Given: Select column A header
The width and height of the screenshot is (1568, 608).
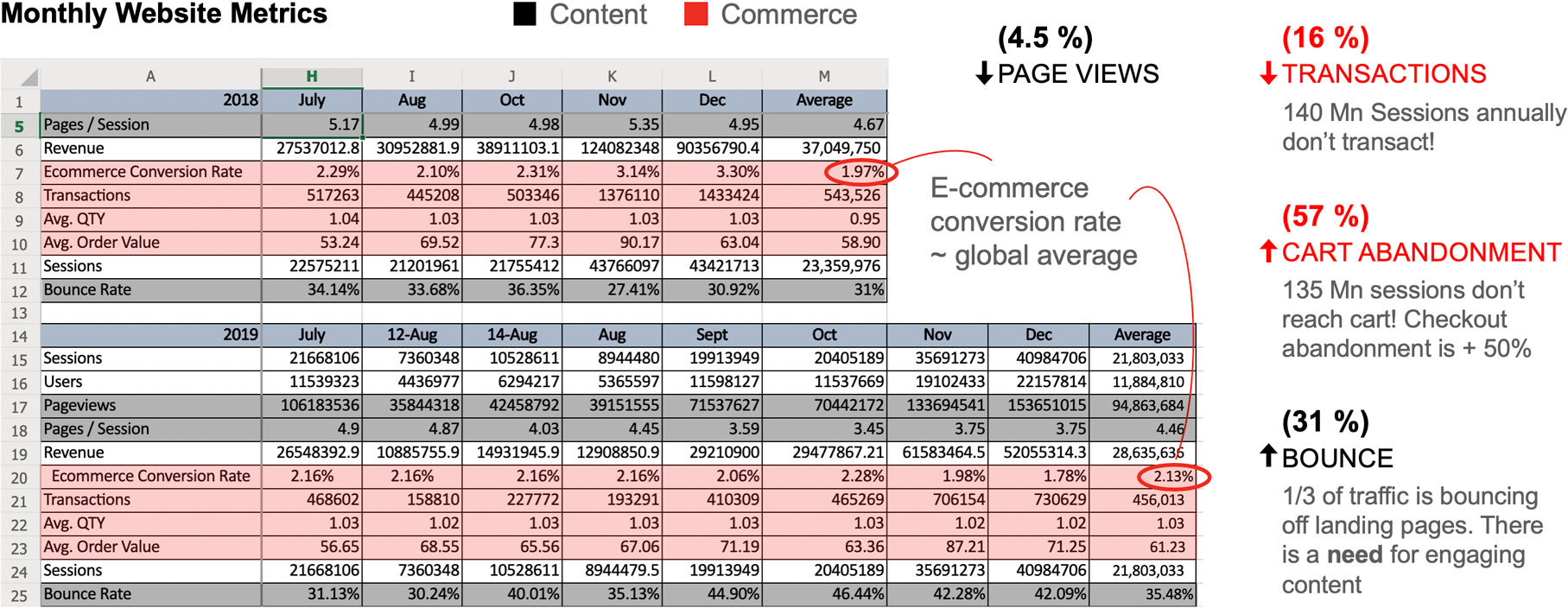Looking at the screenshot, I should pyautogui.click(x=150, y=77).
